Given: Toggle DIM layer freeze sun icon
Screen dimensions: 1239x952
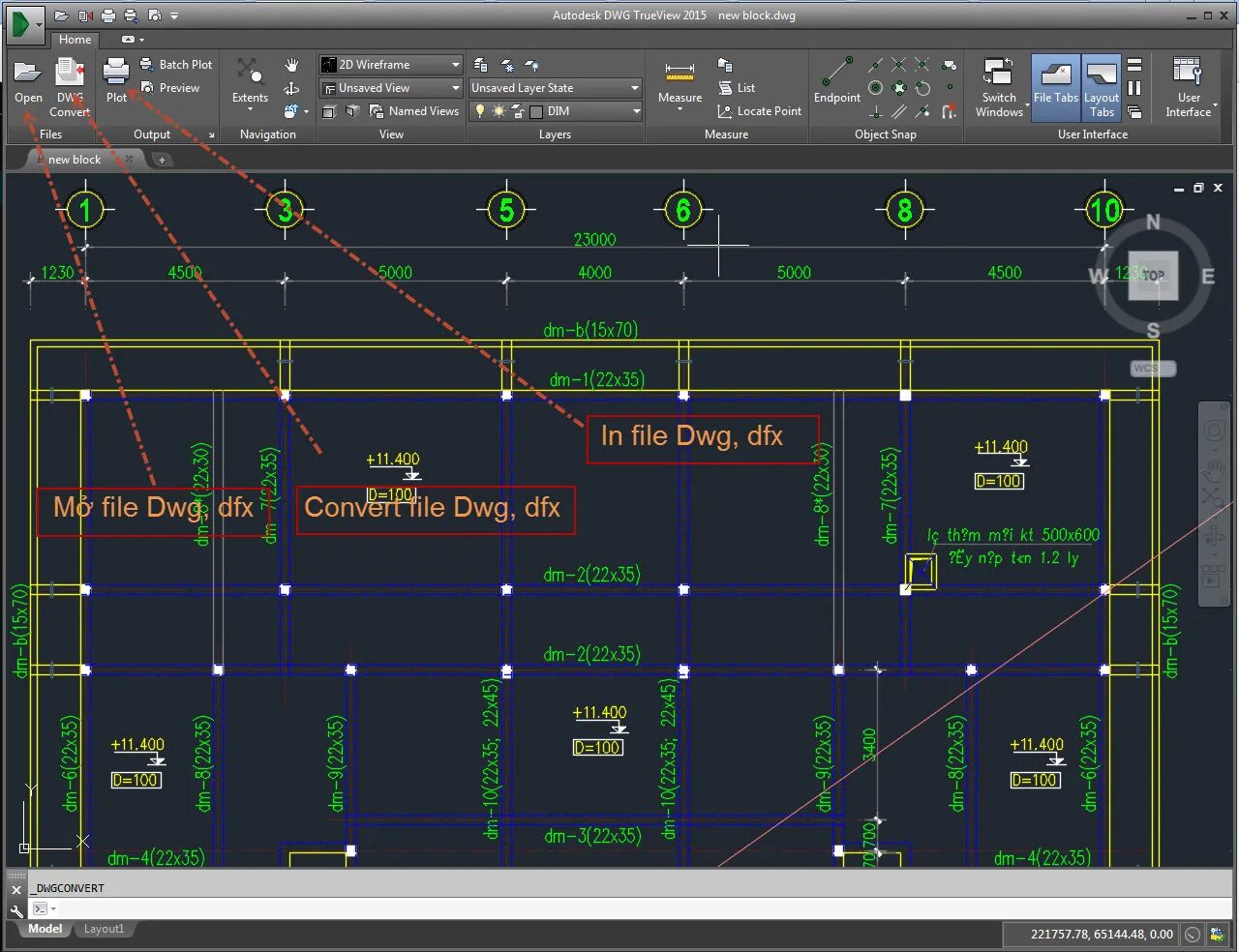Looking at the screenshot, I should pyautogui.click(x=499, y=111).
